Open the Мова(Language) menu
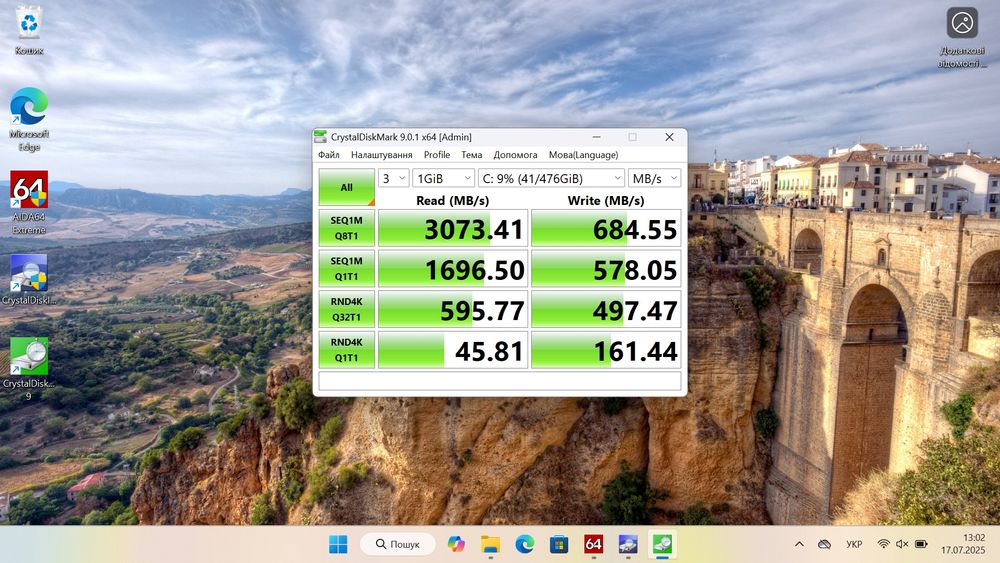This screenshot has height=563, width=1000. 584,154
